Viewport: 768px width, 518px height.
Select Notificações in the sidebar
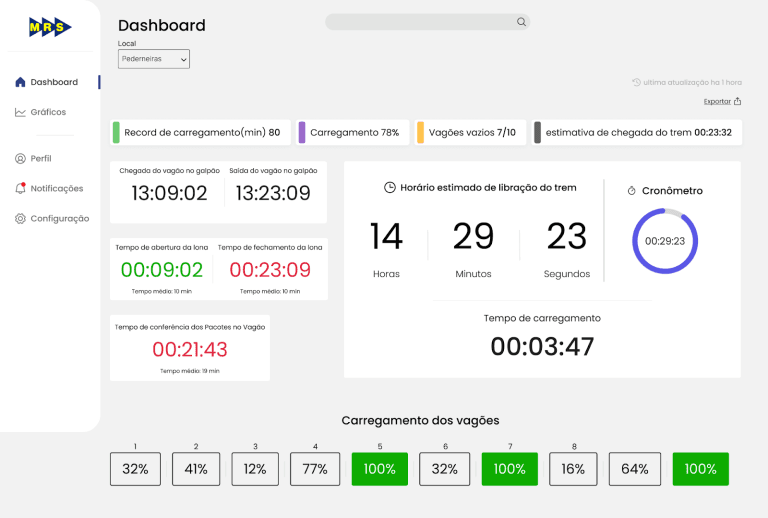point(56,188)
